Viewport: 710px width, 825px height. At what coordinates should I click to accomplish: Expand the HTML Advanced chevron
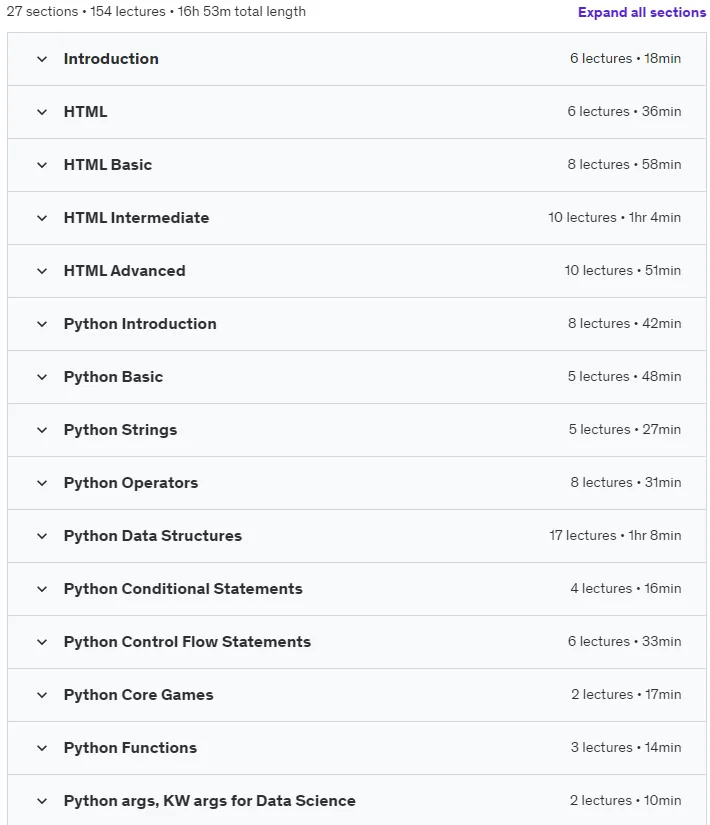tap(42, 271)
